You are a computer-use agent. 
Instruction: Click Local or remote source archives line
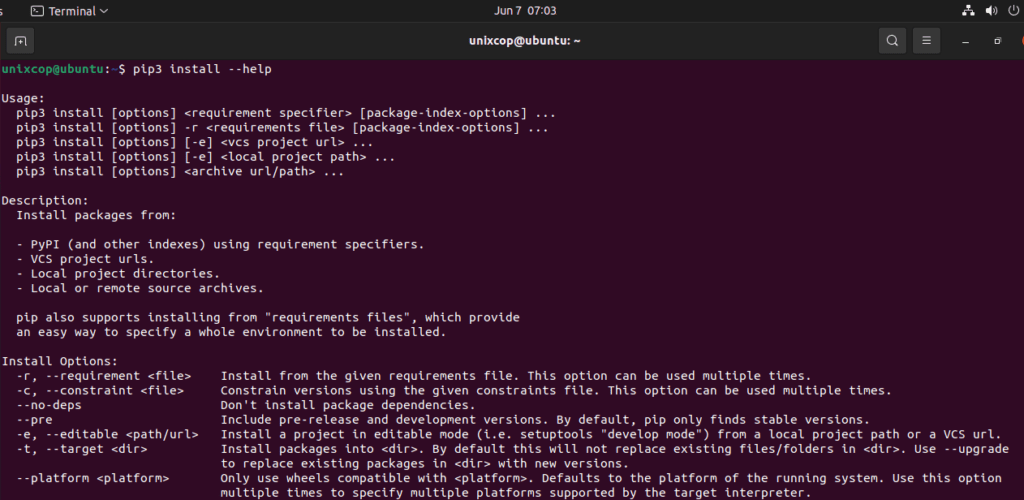(140, 289)
